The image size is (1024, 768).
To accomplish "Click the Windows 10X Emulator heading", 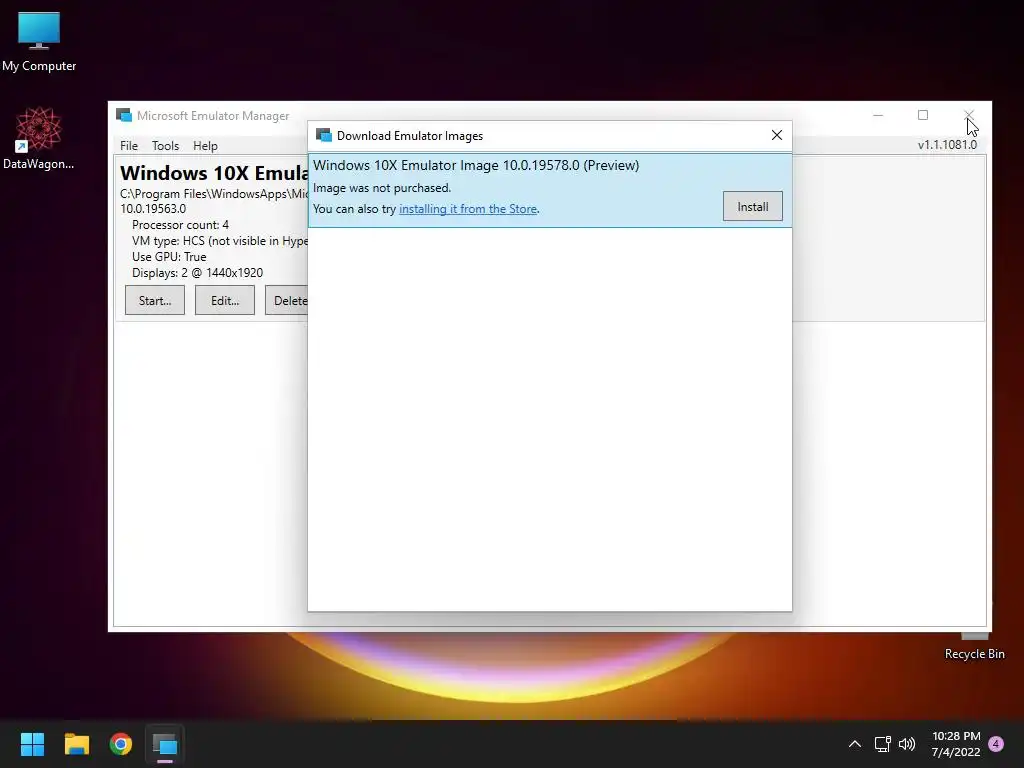I will [x=214, y=173].
